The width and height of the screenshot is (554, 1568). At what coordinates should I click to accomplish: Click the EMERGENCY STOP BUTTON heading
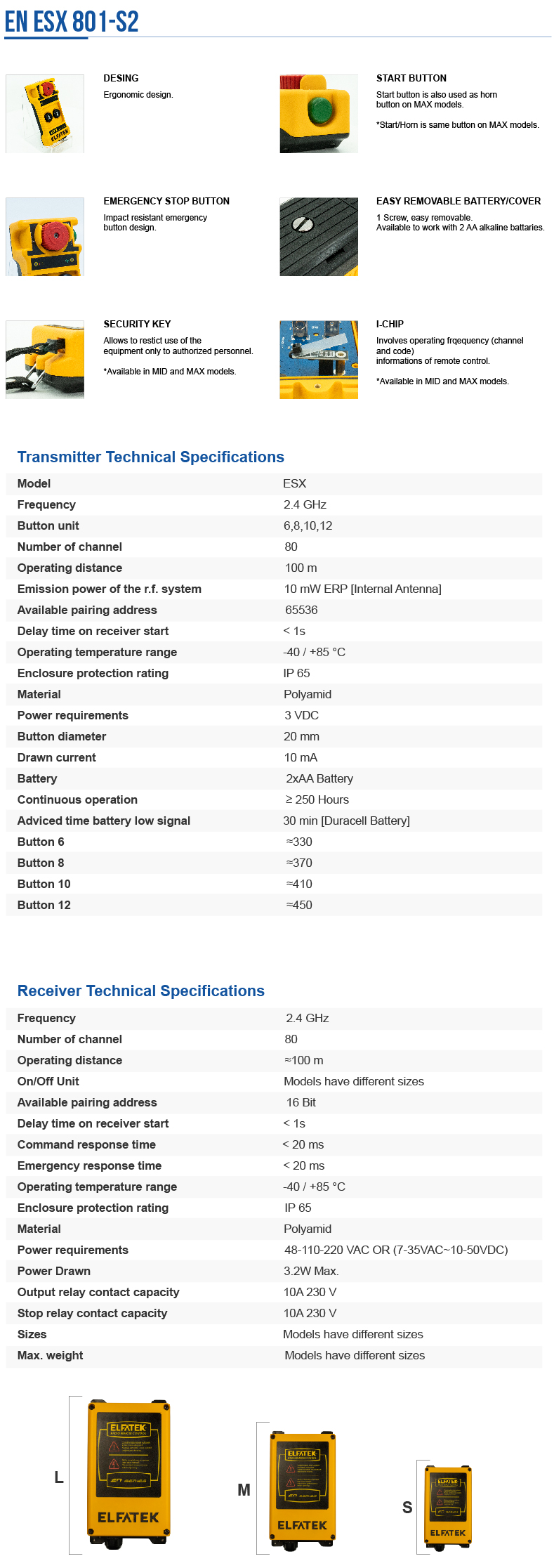point(166,201)
